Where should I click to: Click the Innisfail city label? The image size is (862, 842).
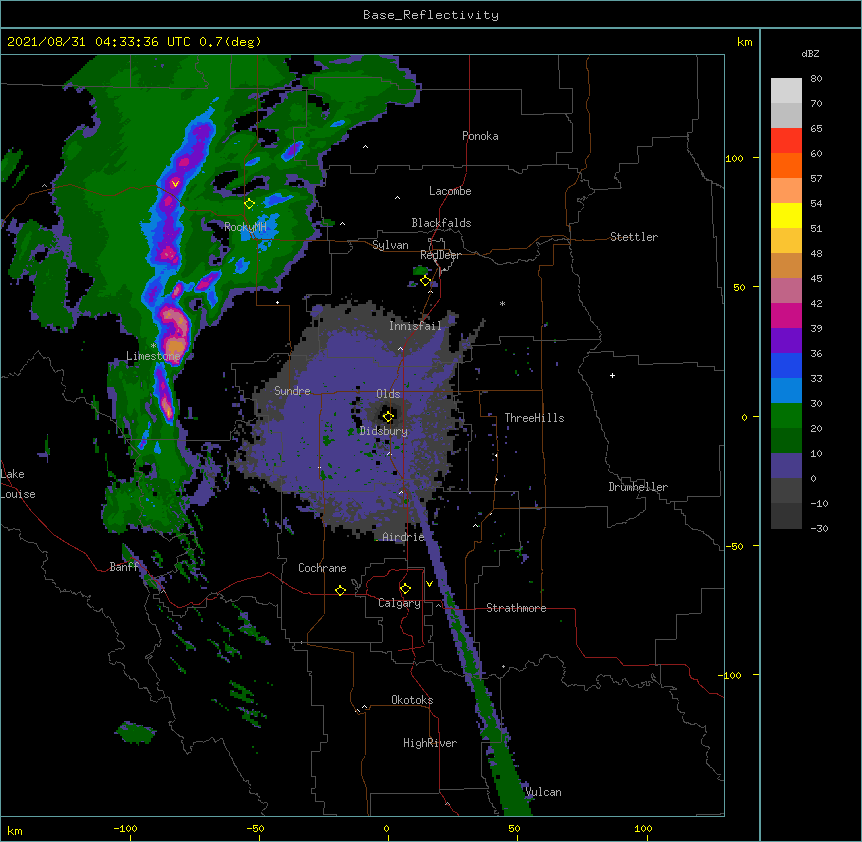(415, 326)
